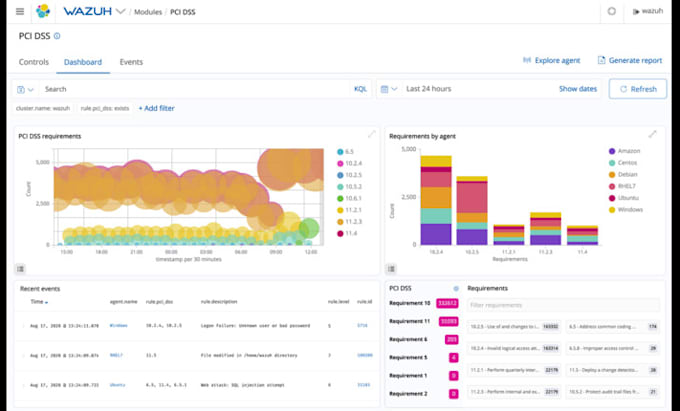Toggle the 6.5 legend color

pos(340,152)
